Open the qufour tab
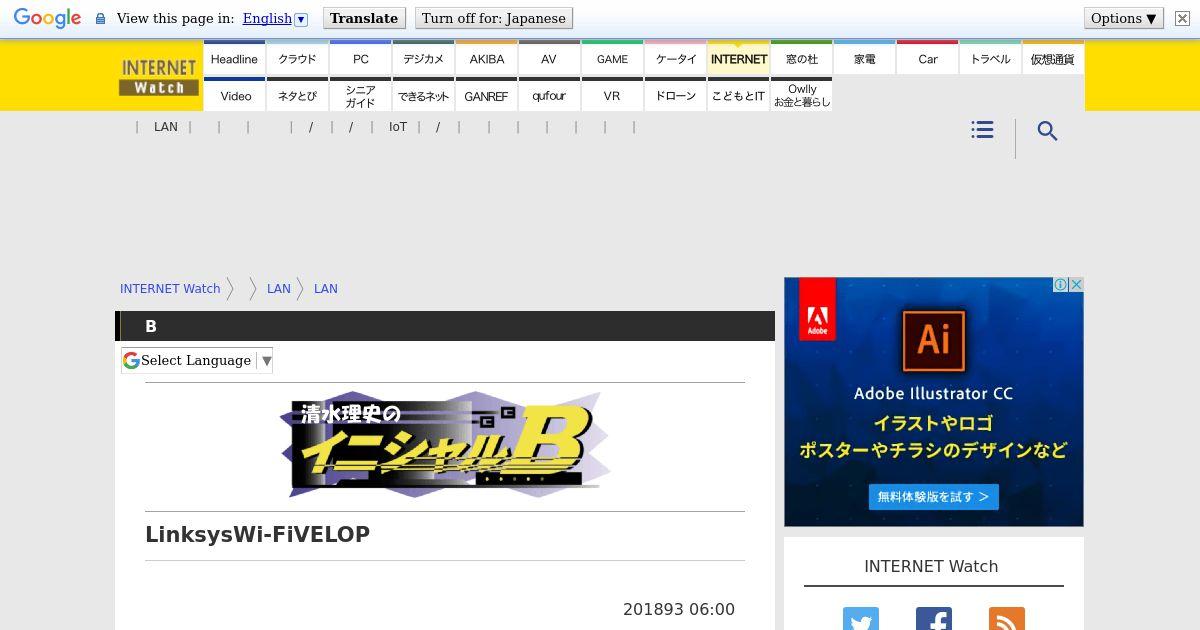This screenshot has width=1200, height=630. point(549,95)
